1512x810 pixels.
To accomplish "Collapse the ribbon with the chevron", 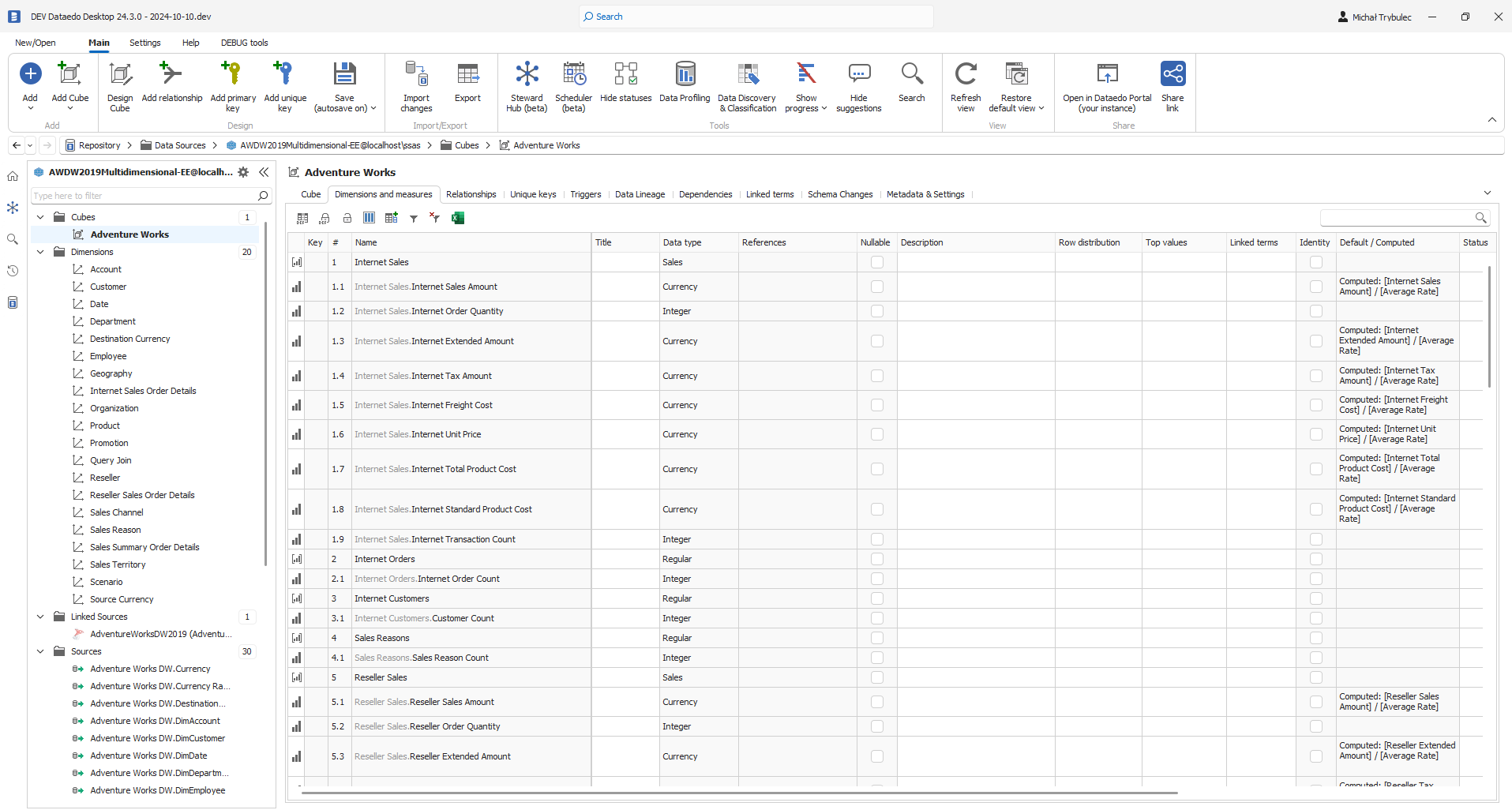I will (x=1491, y=120).
